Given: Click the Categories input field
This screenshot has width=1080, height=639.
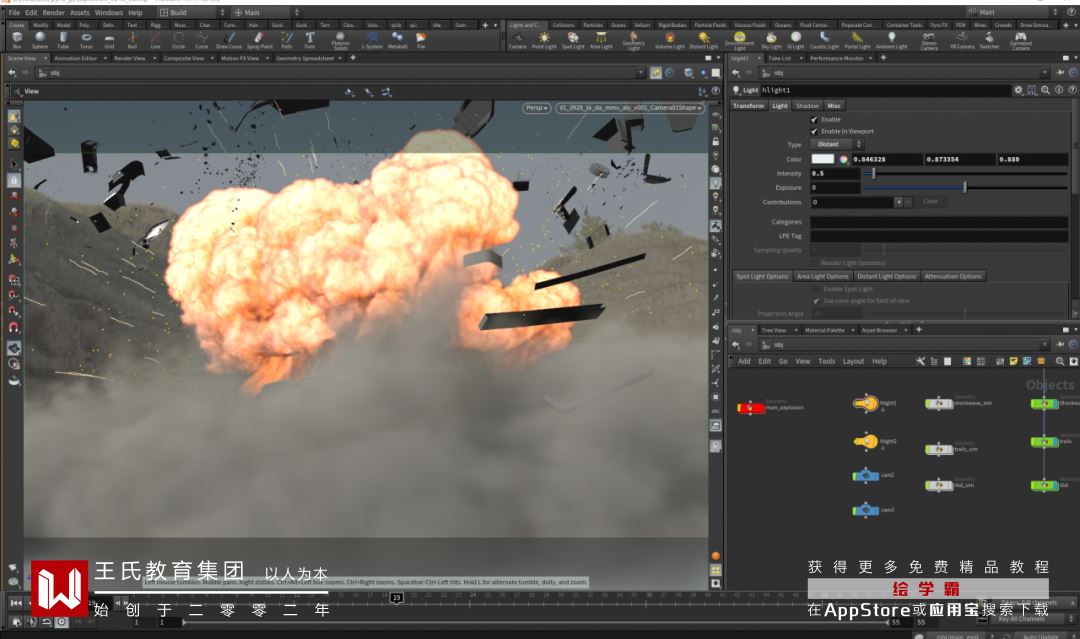Looking at the screenshot, I should [x=939, y=222].
